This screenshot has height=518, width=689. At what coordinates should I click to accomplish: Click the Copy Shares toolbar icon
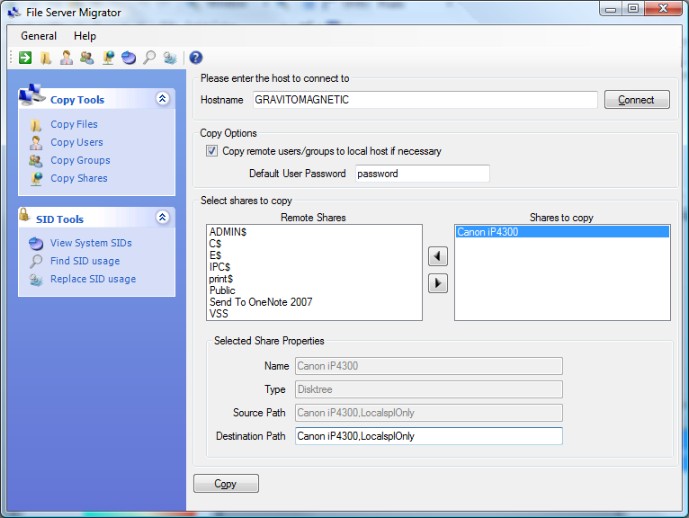click(108, 58)
